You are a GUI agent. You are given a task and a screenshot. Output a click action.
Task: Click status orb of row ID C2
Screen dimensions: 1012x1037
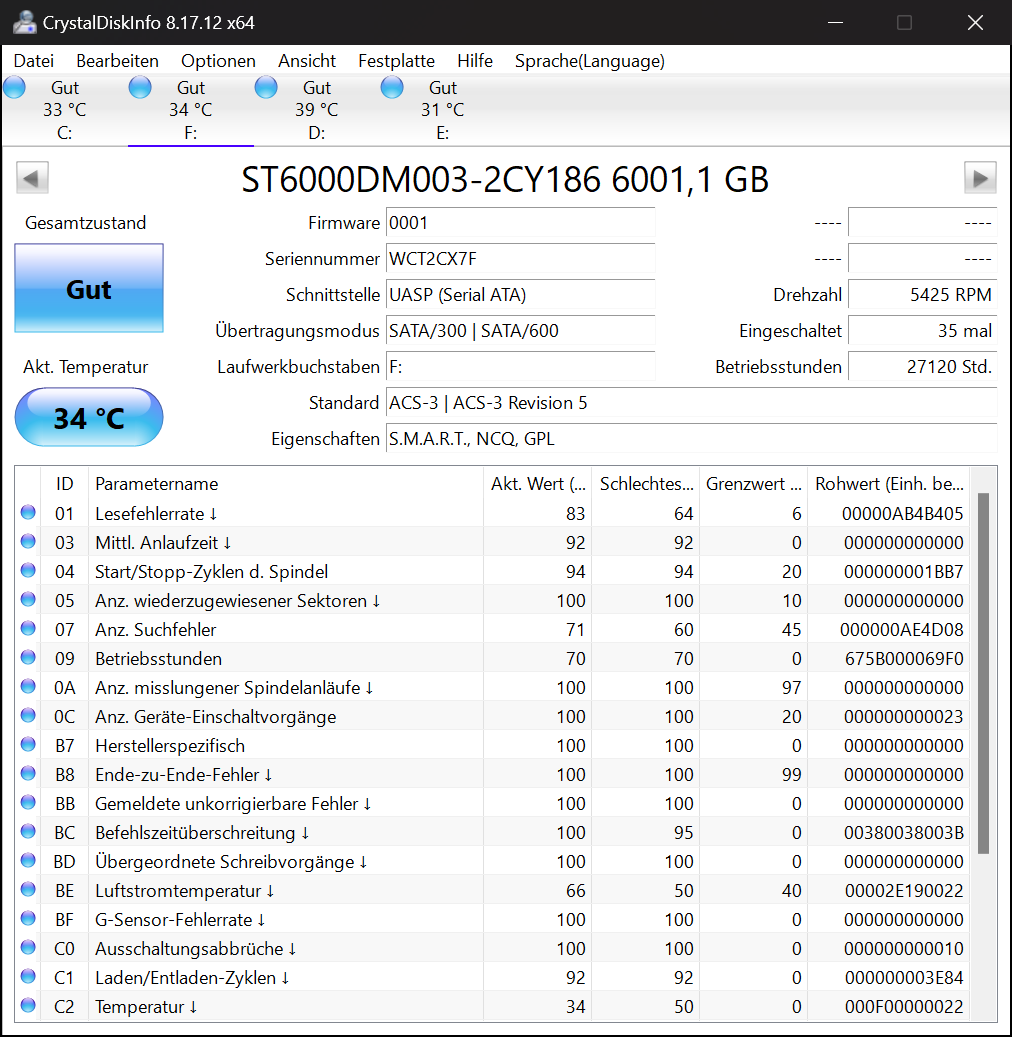pos(28,1006)
